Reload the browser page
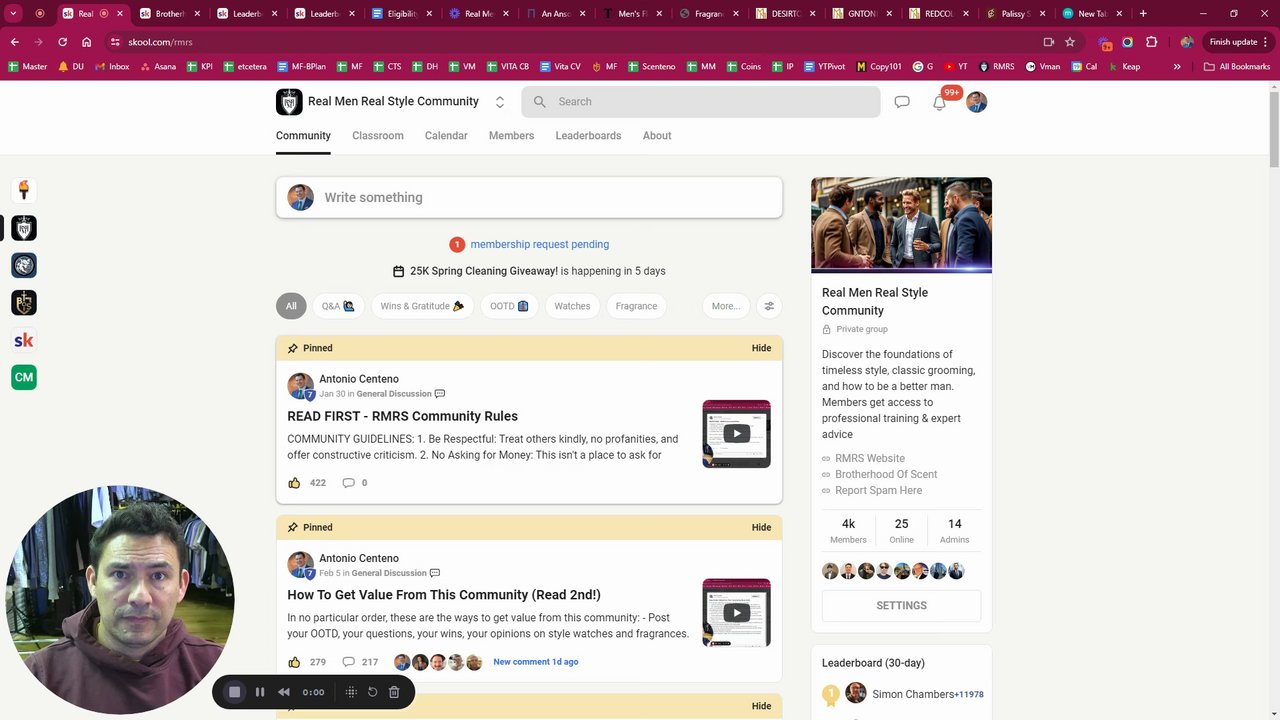Image resolution: width=1280 pixels, height=720 pixels. (62, 42)
